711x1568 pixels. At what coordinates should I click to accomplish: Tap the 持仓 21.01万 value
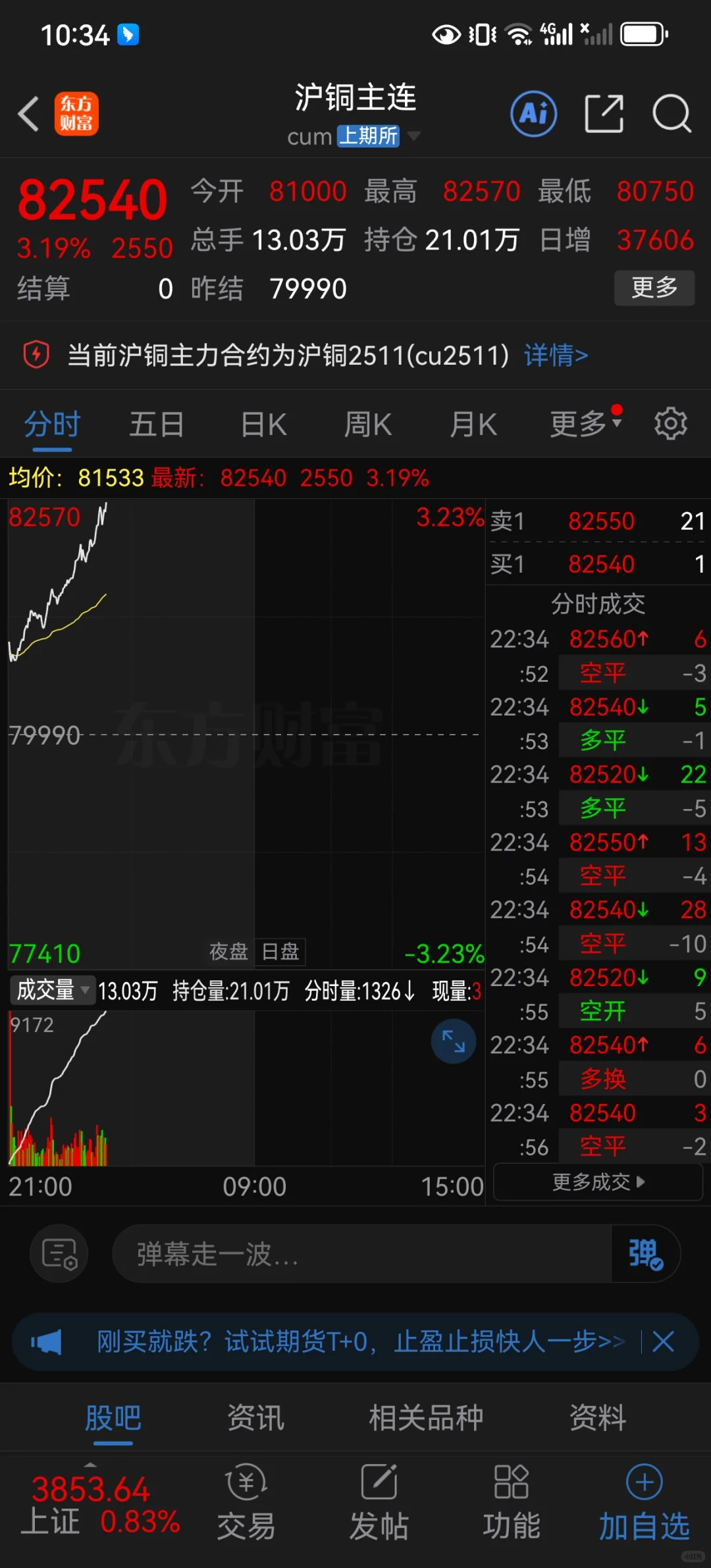pos(471,240)
